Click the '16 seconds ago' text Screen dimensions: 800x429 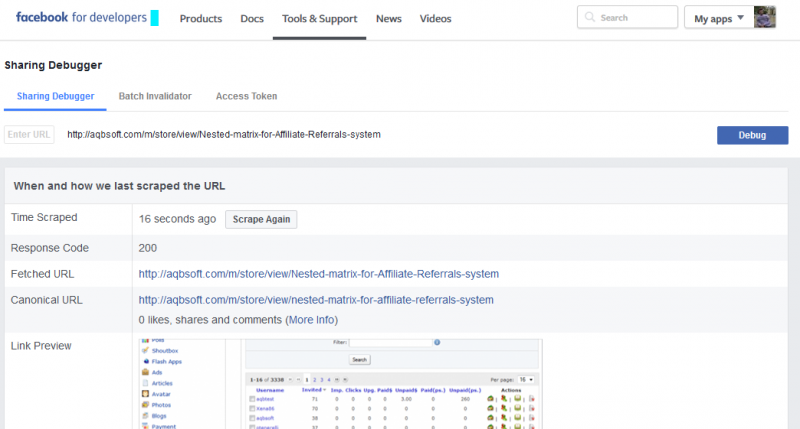coord(177,219)
